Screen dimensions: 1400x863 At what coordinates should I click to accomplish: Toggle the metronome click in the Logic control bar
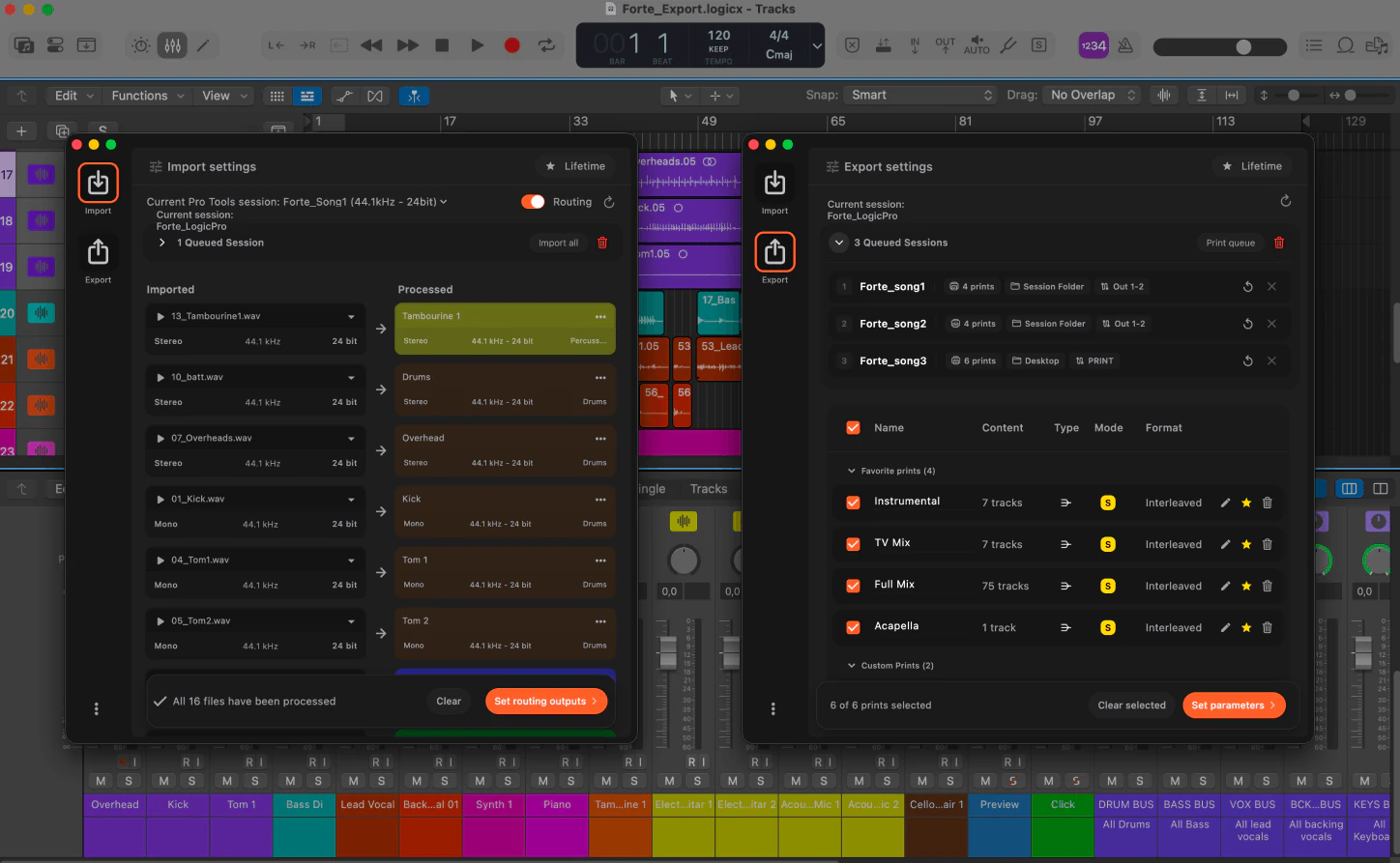coord(1125,45)
